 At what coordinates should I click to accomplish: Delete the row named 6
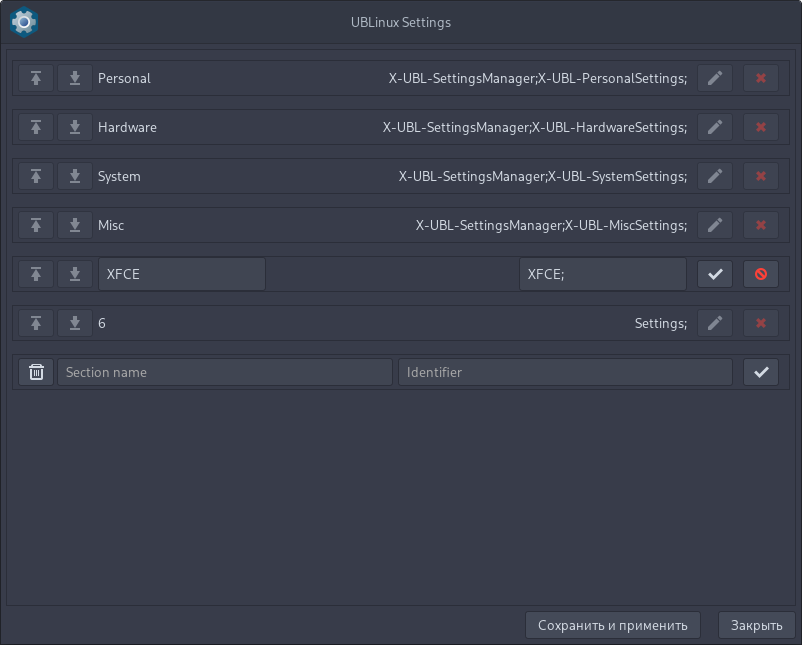pos(761,323)
